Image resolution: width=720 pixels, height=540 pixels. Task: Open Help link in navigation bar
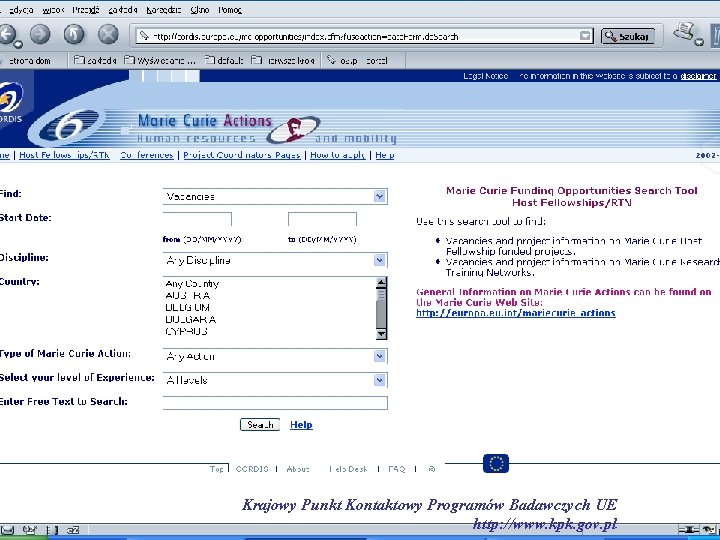384,155
